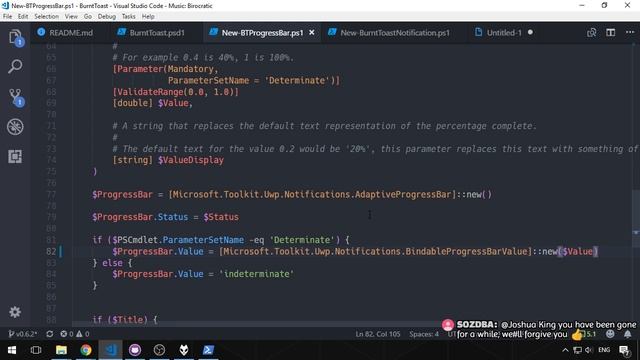This screenshot has height=360, width=640.
Task: Click the network icon in system tray
Action: coord(577,350)
